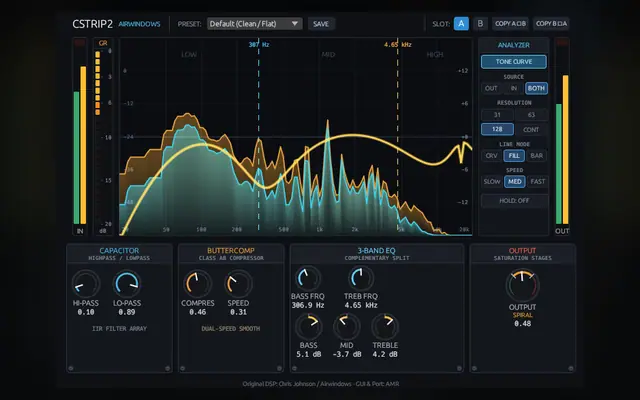Click the MID -3.7 dB value
640x400 pixels.
(347, 354)
